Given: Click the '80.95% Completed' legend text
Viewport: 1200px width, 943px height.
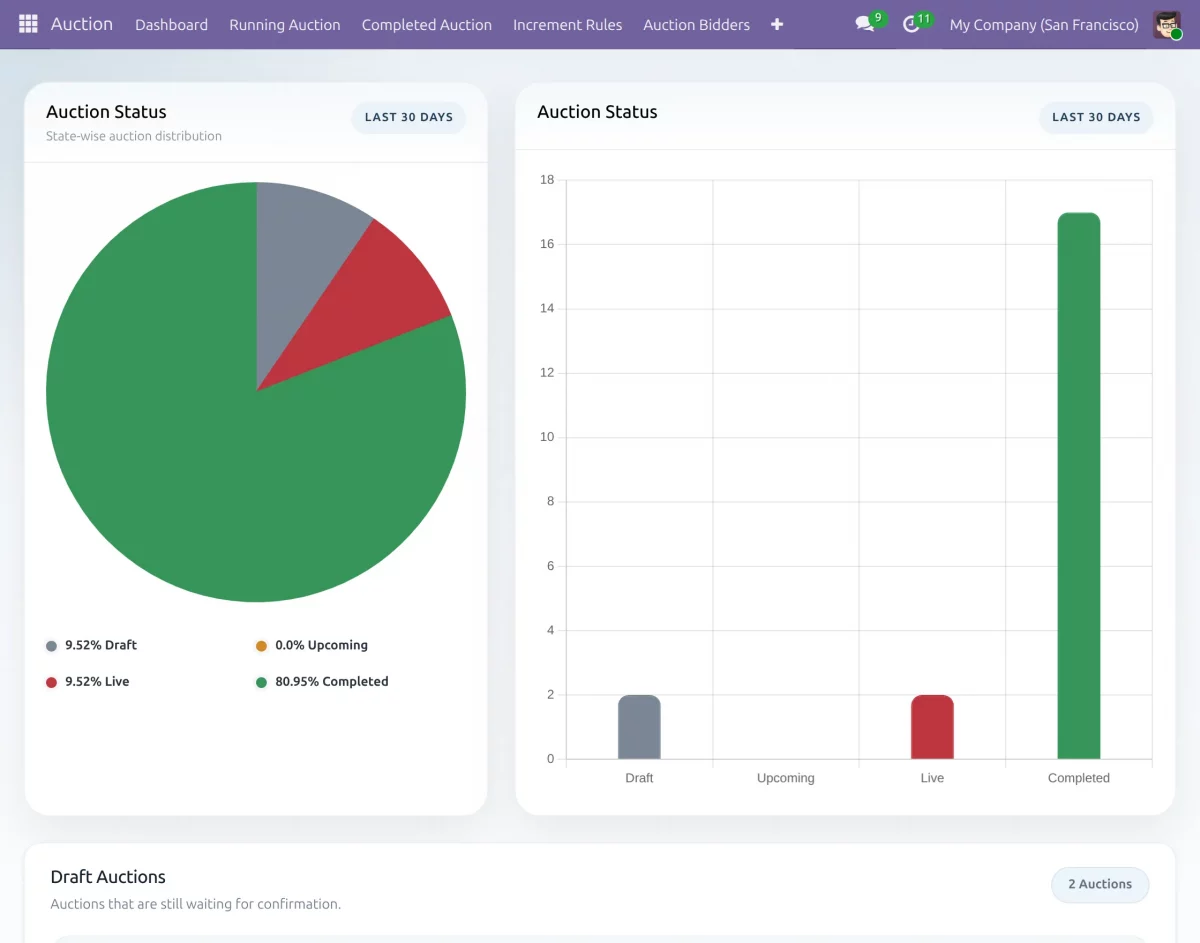Looking at the screenshot, I should coord(332,681).
